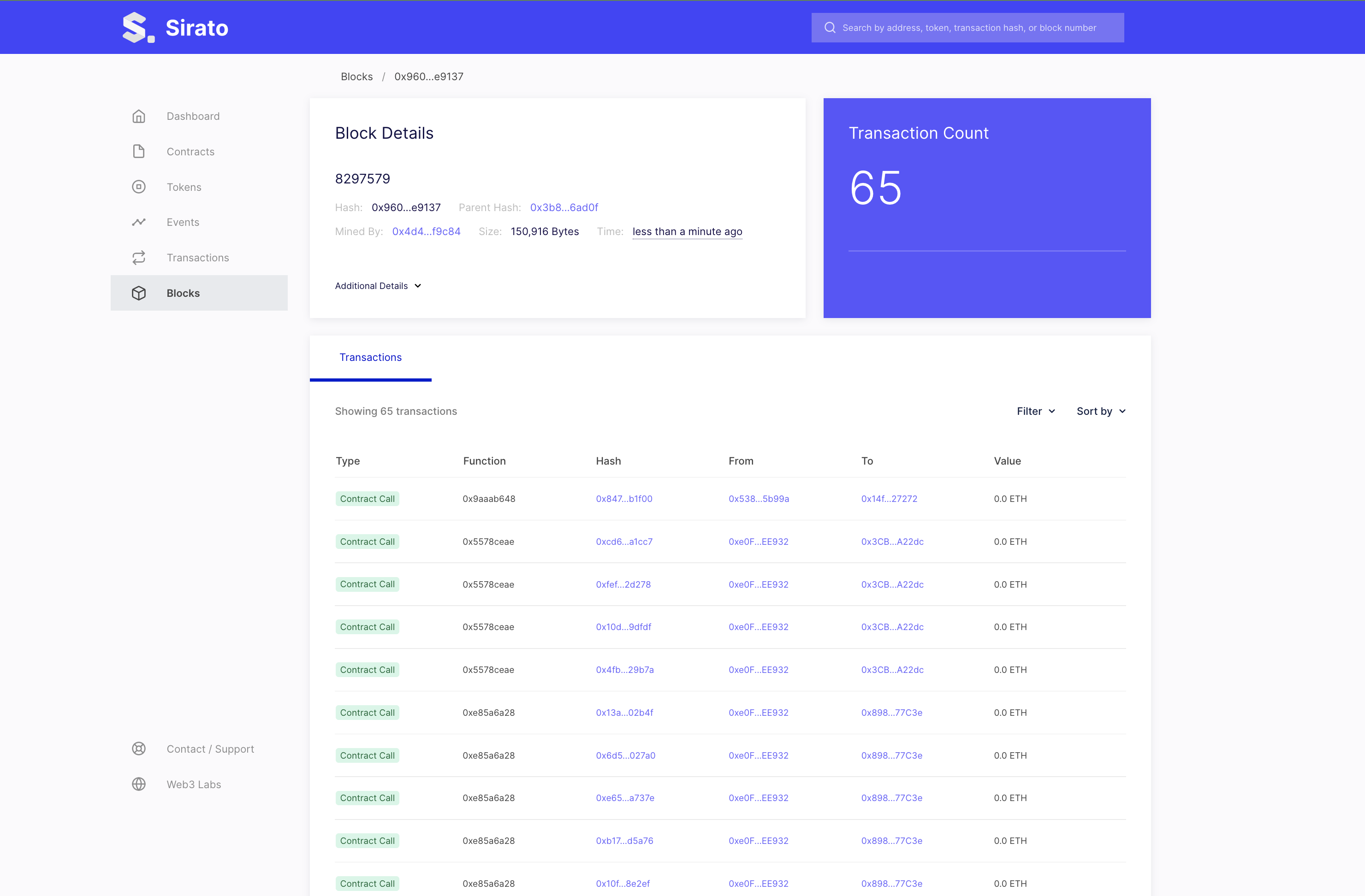This screenshot has width=1365, height=896.
Task: Click the Tokens circle icon
Action: click(139, 187)
